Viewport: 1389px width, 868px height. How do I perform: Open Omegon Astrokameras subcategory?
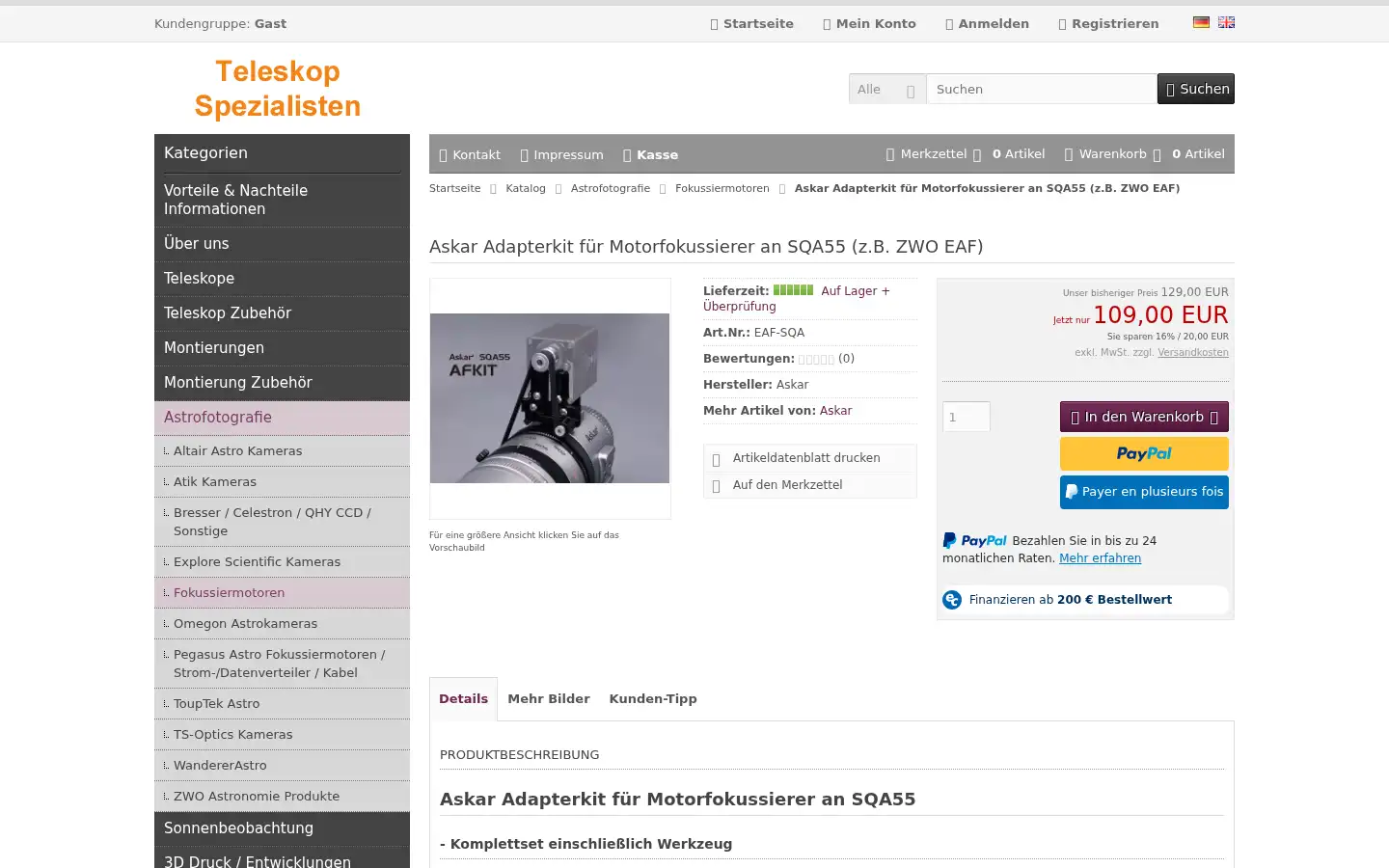(282, 624)
